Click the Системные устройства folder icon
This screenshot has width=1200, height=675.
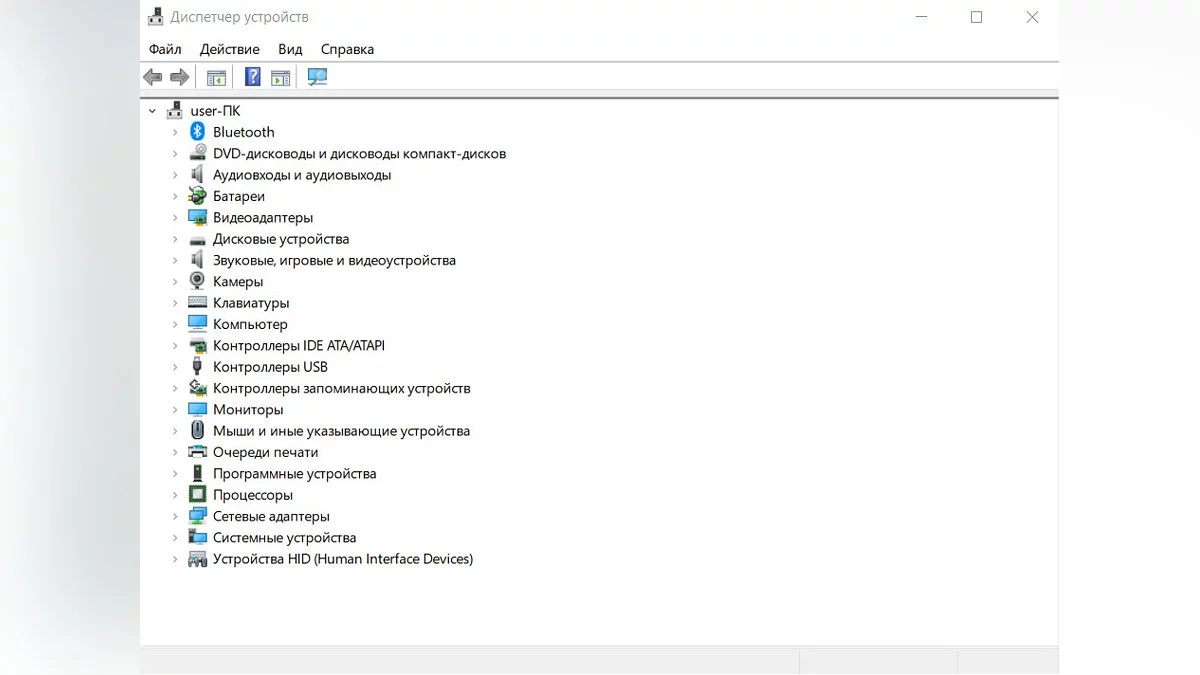197,538
